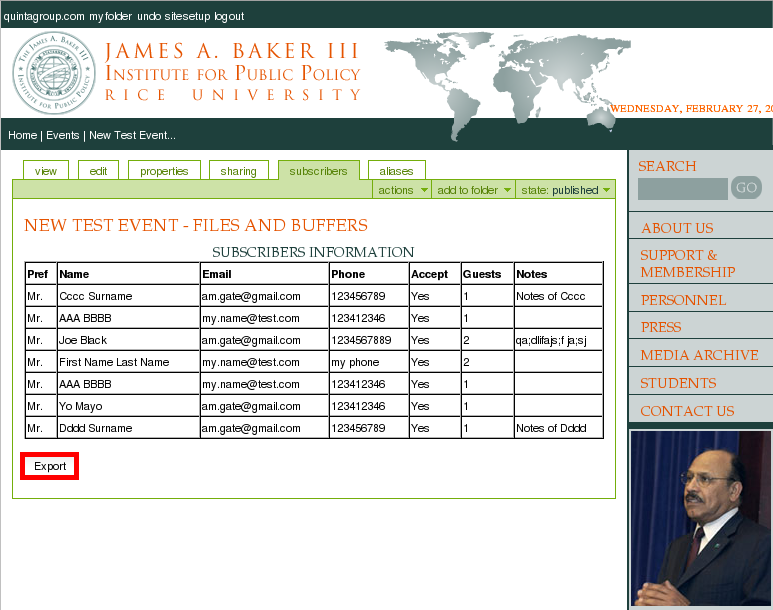Open the Students section

point(678,383)
